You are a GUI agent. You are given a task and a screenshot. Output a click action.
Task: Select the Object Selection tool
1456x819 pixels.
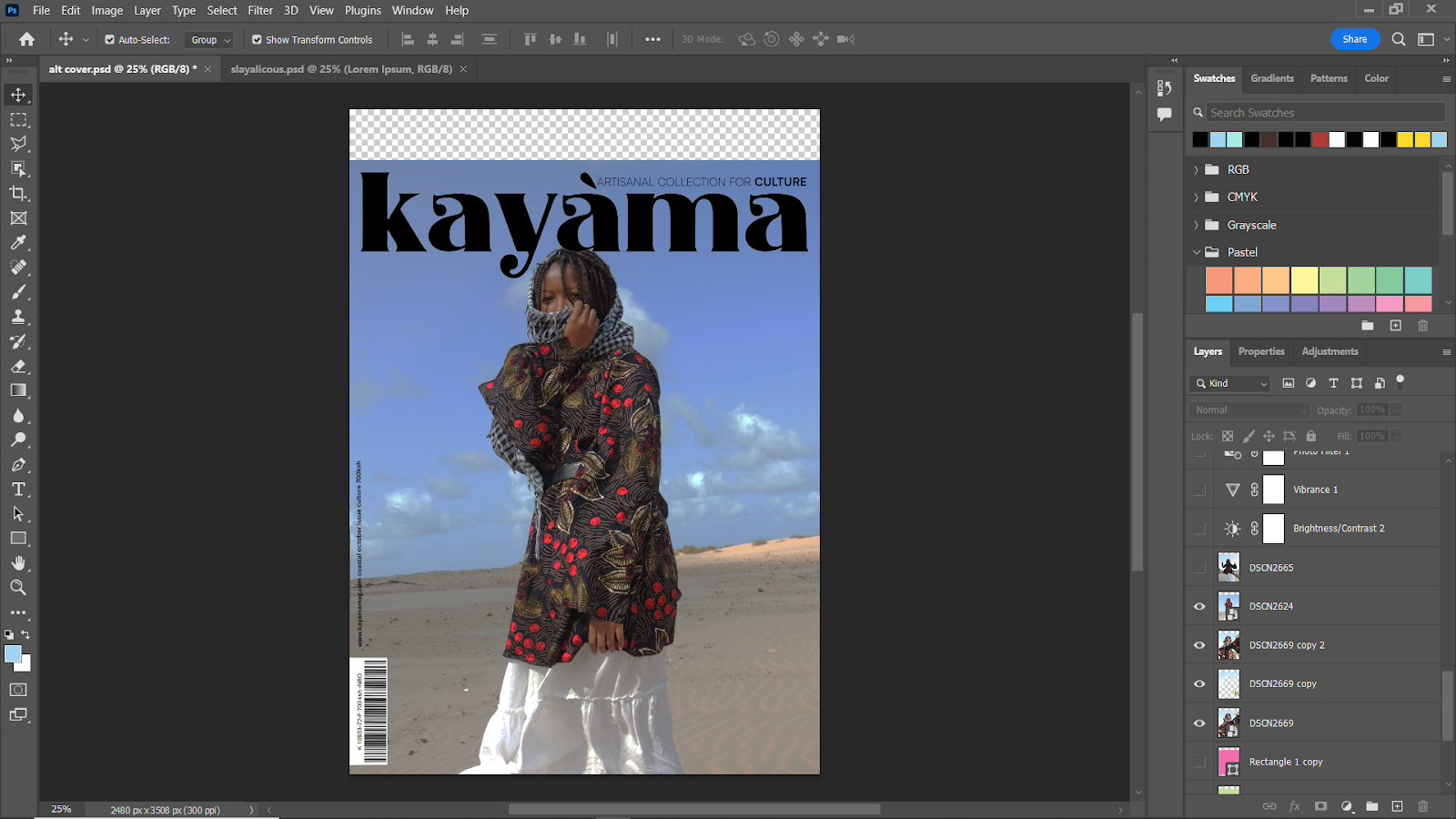[18, 168]
